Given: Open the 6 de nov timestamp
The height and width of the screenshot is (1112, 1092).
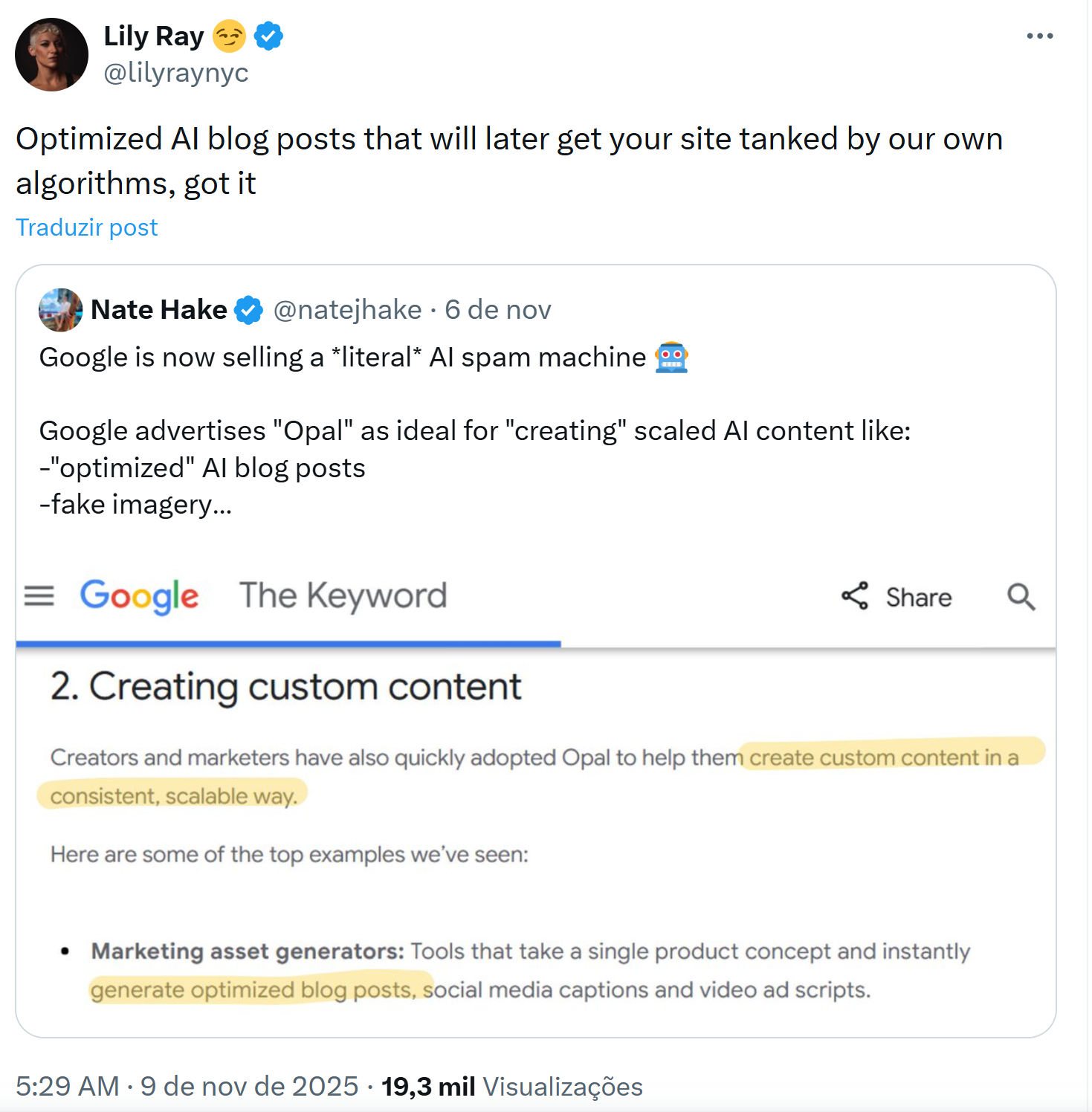Looking at the screenshot, I should pos(498,310).
